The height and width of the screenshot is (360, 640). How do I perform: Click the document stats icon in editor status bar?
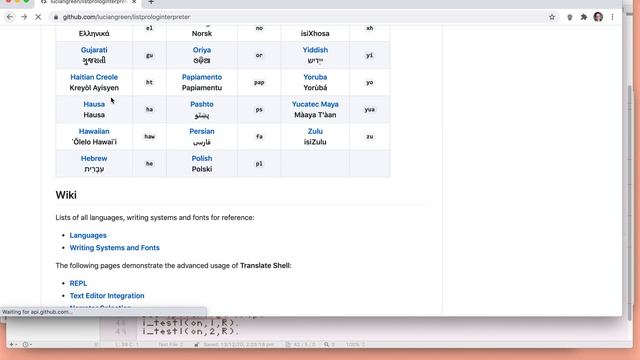point(288,344)
